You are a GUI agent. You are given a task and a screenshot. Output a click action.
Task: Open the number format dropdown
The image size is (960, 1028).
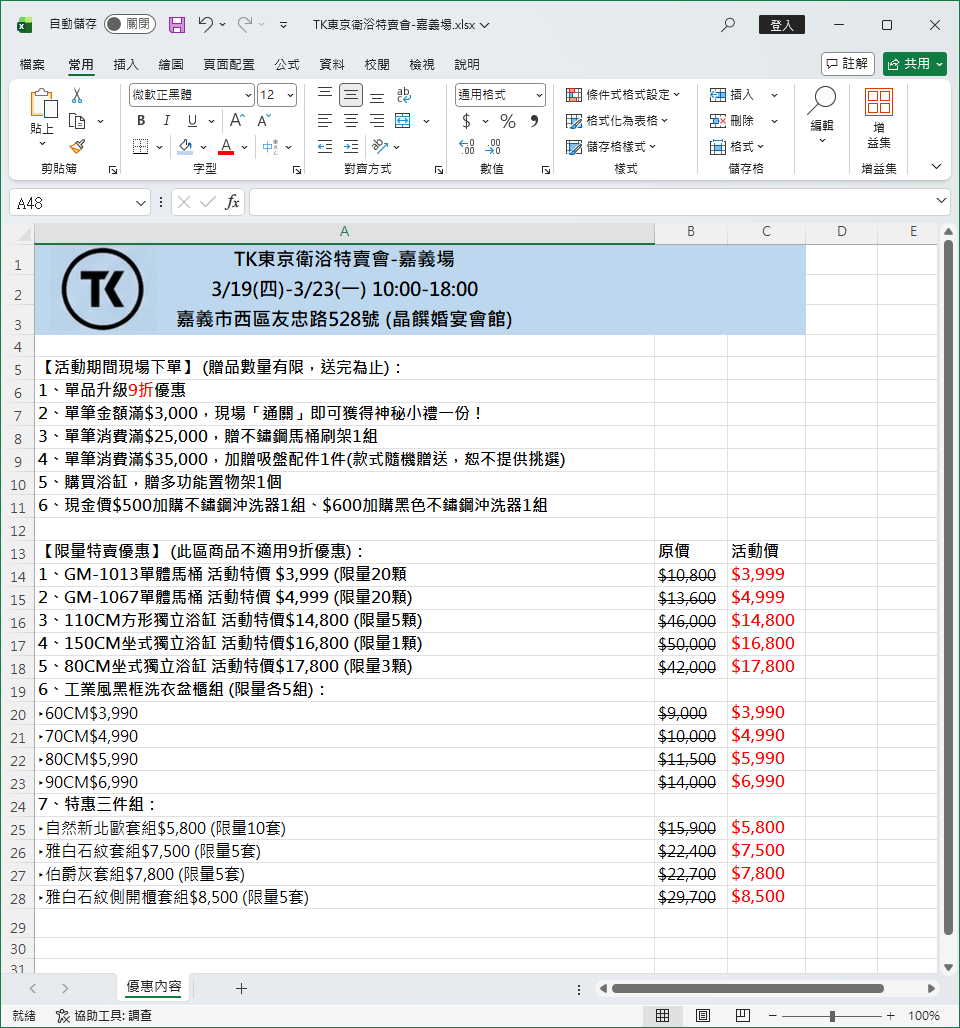pyautogui.click(x=539, y=96)
